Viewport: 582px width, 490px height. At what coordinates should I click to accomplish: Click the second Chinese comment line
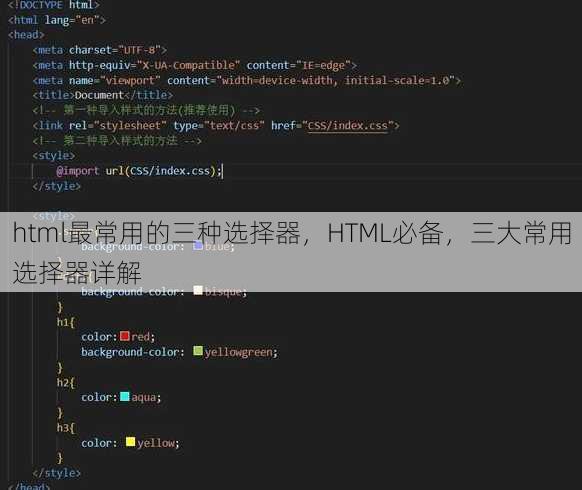coord(117,141)
